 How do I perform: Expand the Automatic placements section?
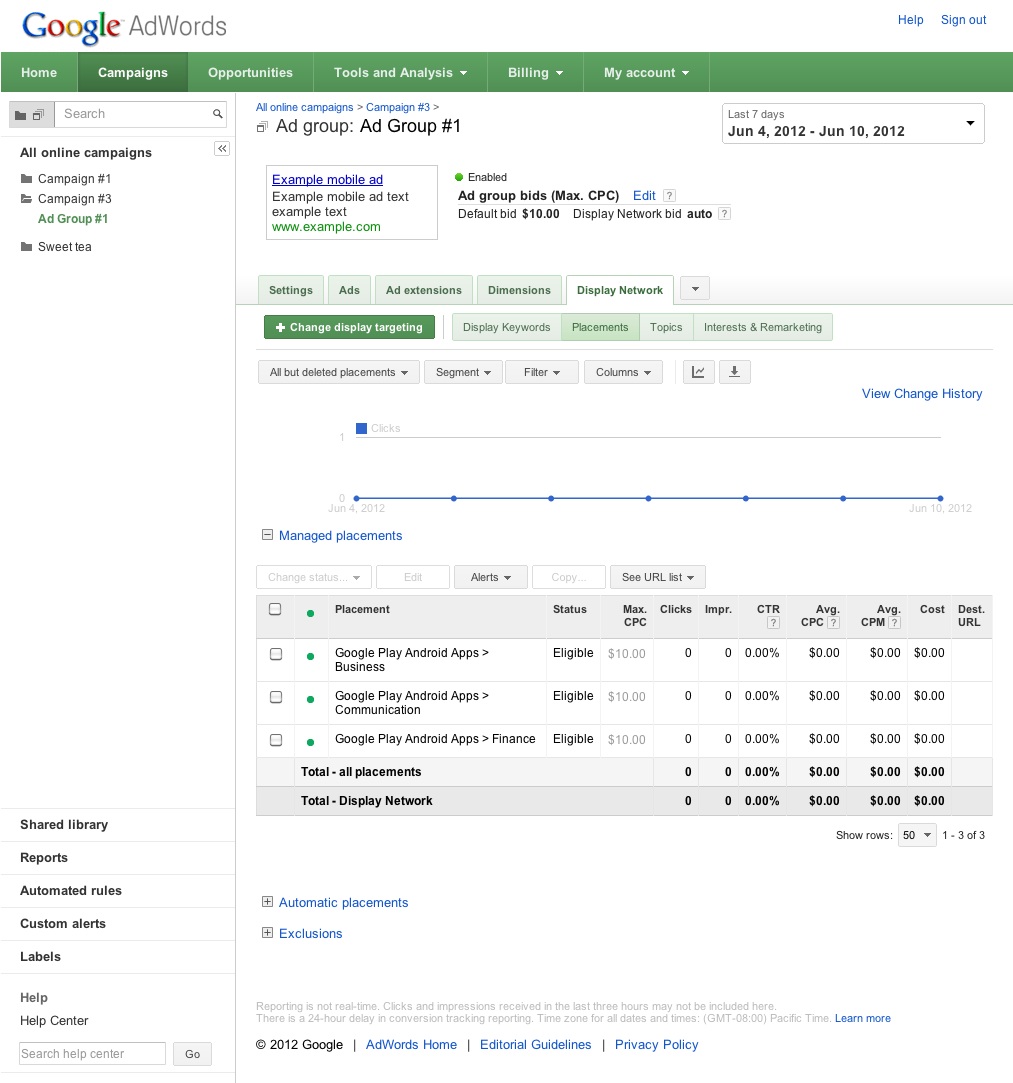(x=267, y=902)
